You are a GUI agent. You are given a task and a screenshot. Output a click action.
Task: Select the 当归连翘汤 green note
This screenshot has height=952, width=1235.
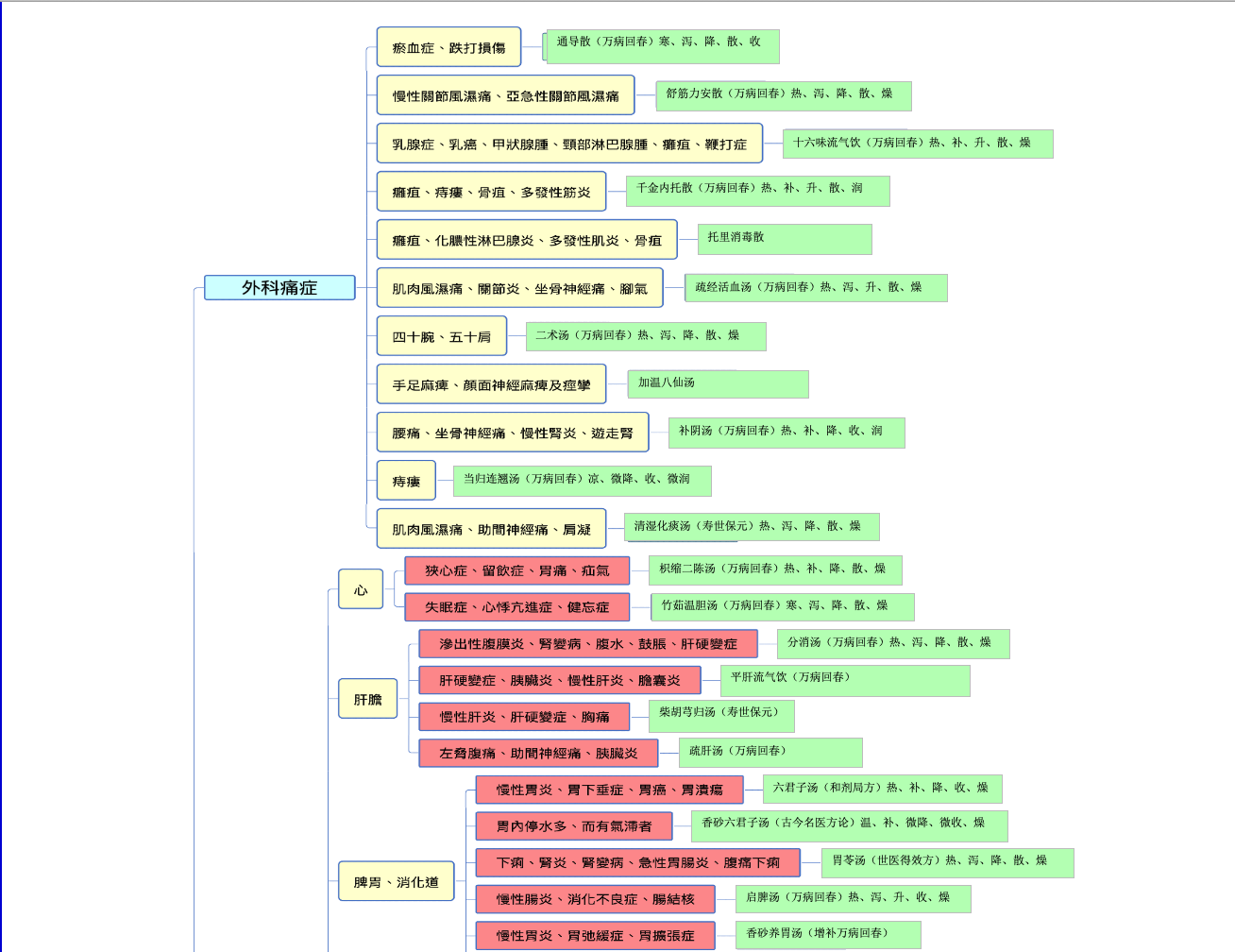click(x=582, y=481)
